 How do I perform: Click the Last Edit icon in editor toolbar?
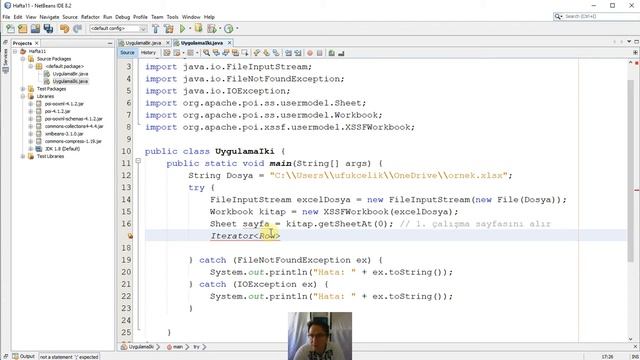click(x=167, y=53)
